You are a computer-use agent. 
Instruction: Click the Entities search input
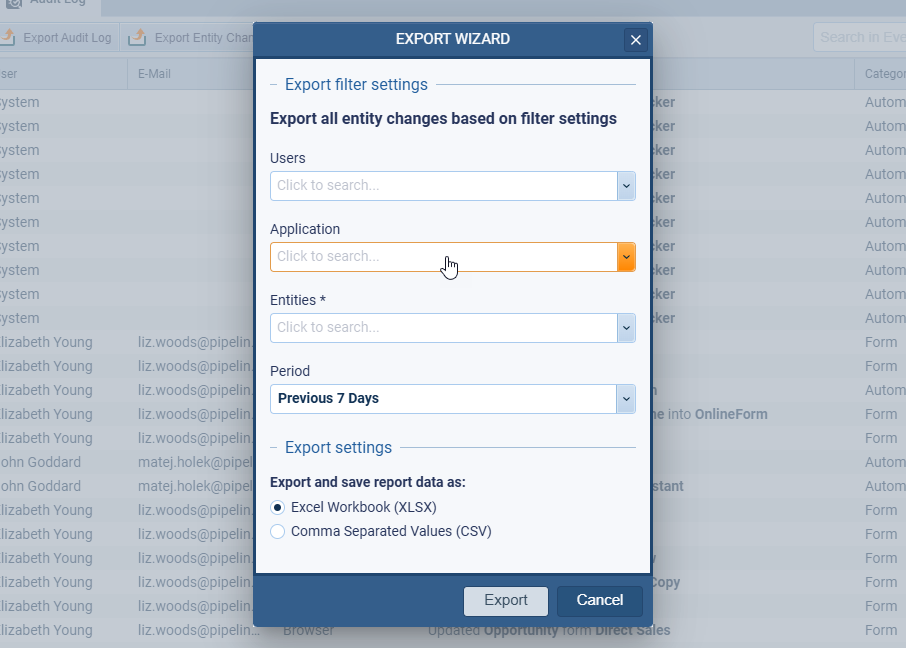[x=443, y=328]
